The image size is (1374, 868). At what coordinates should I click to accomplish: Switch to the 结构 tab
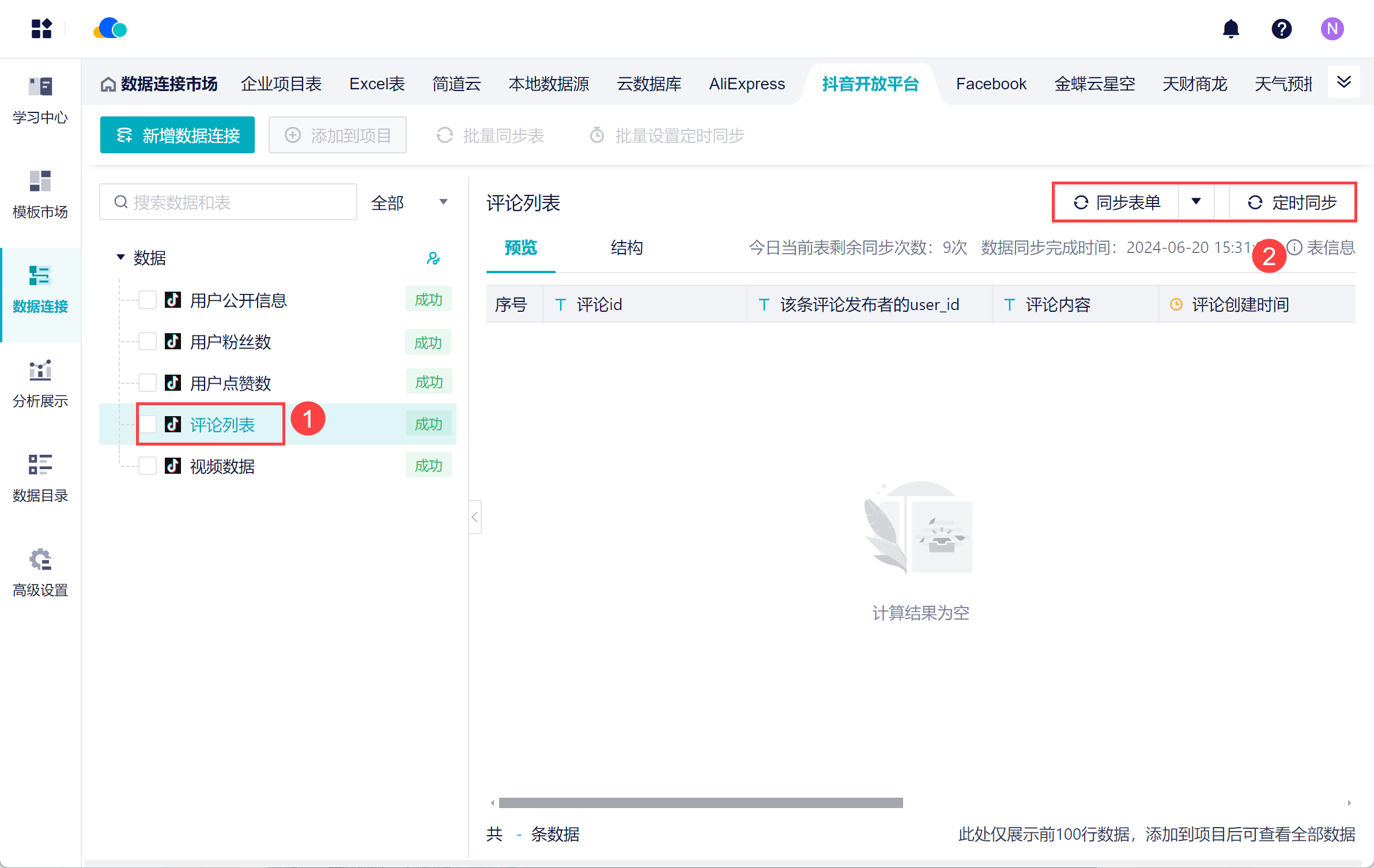click(626, 248)
